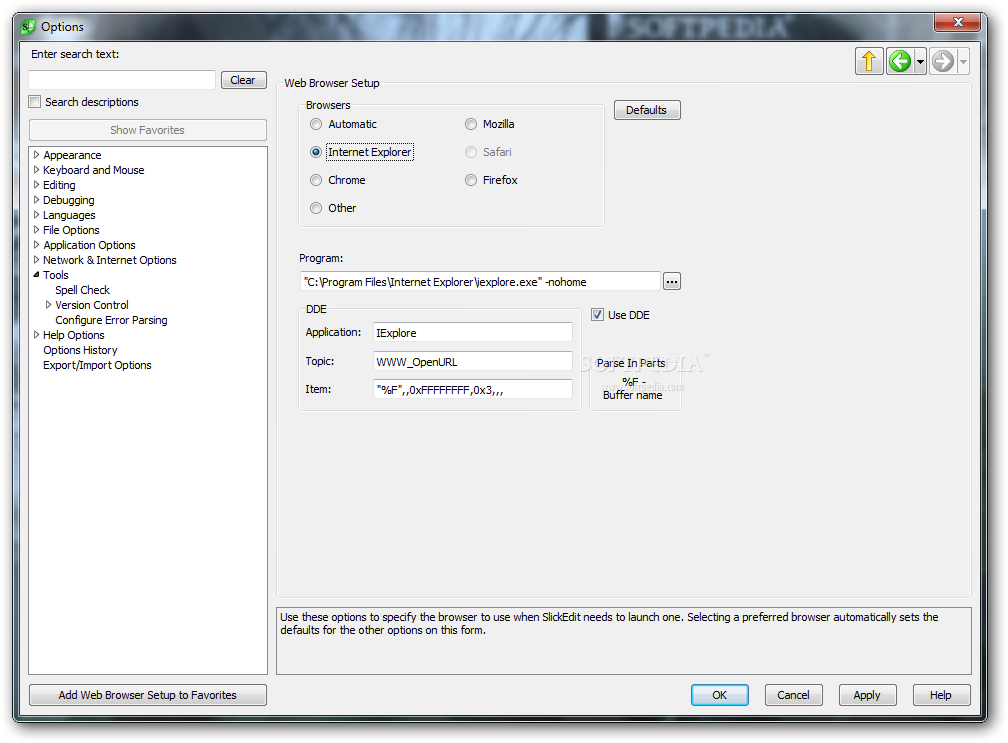
Task: Expand the Keyboard and Mouse node
Action: click(37, 170)
